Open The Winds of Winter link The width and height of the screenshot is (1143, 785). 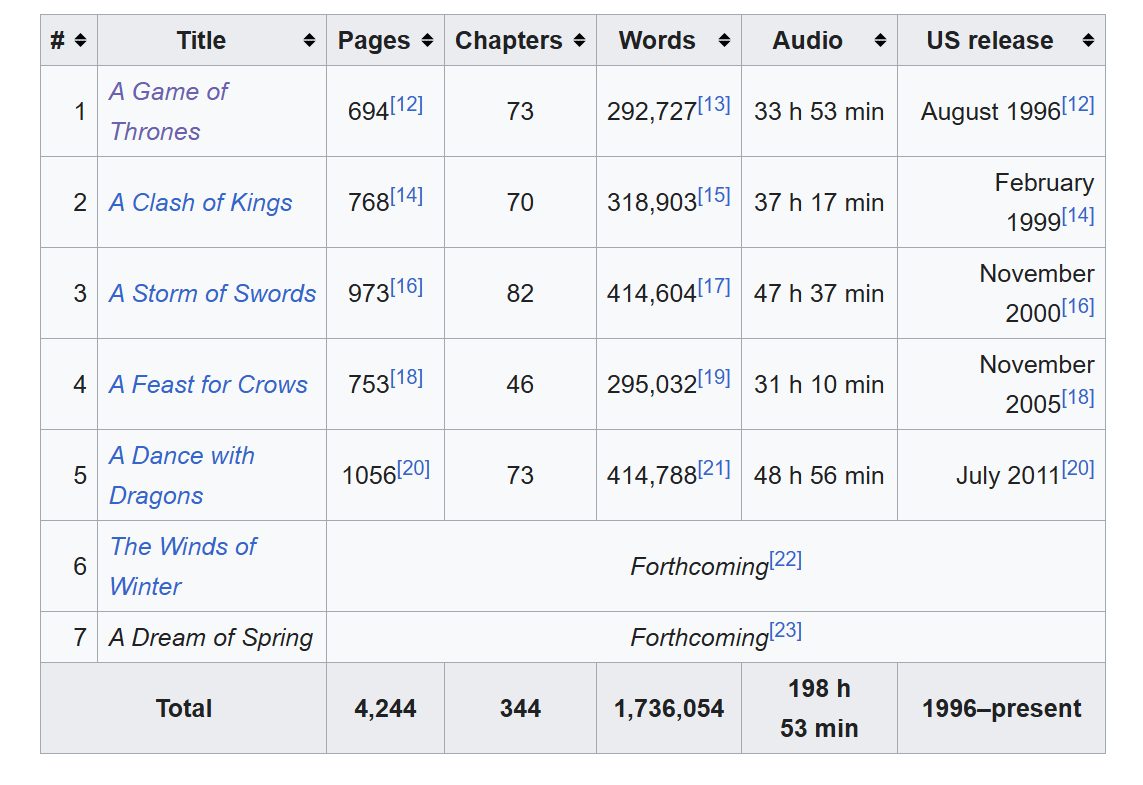pyautogui.click(x=183, y=566)
